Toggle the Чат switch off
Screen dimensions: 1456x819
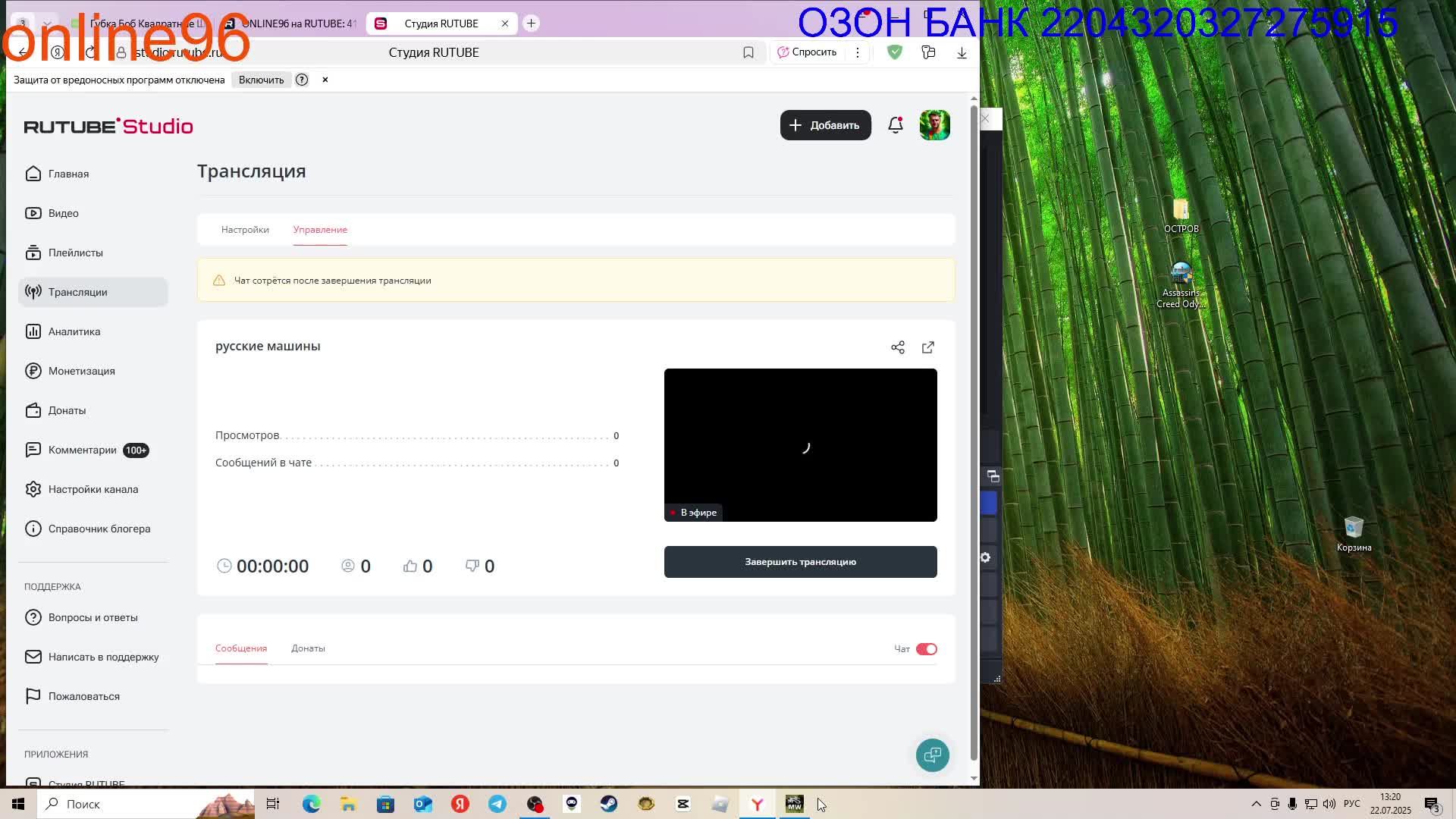pos(926,649)
